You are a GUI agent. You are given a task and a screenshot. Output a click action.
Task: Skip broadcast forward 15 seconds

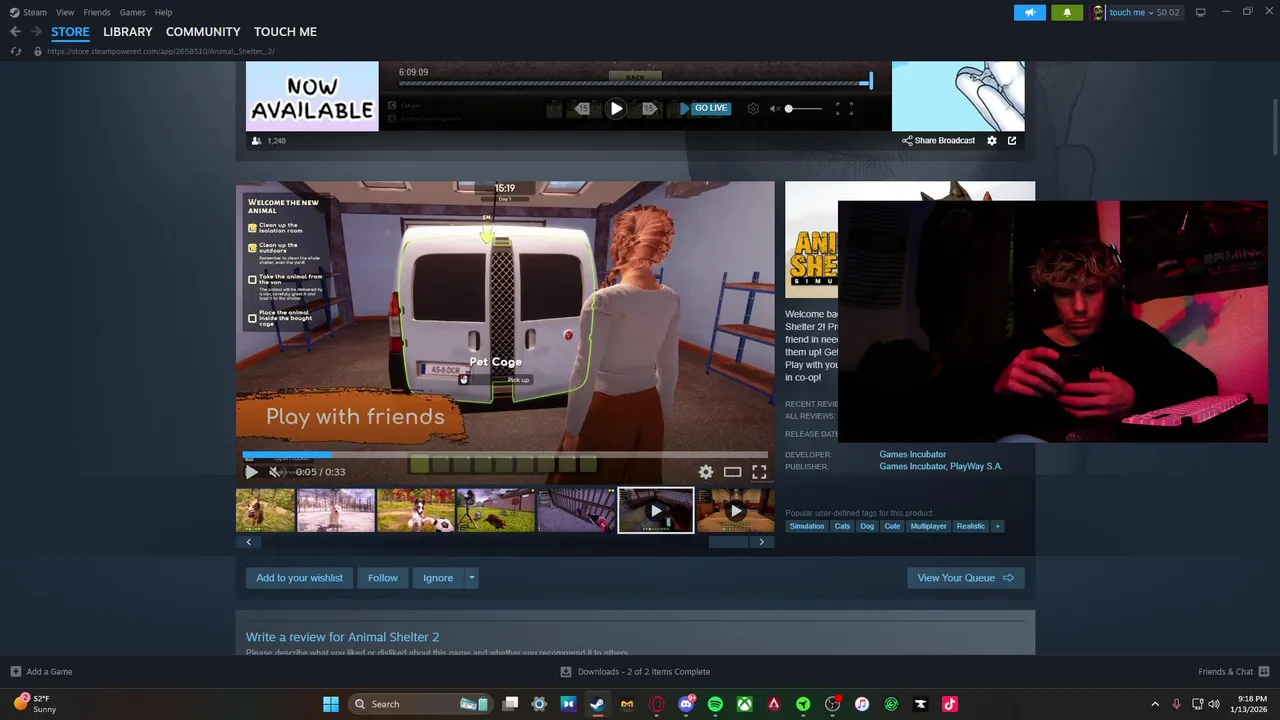tap(649, 108)
